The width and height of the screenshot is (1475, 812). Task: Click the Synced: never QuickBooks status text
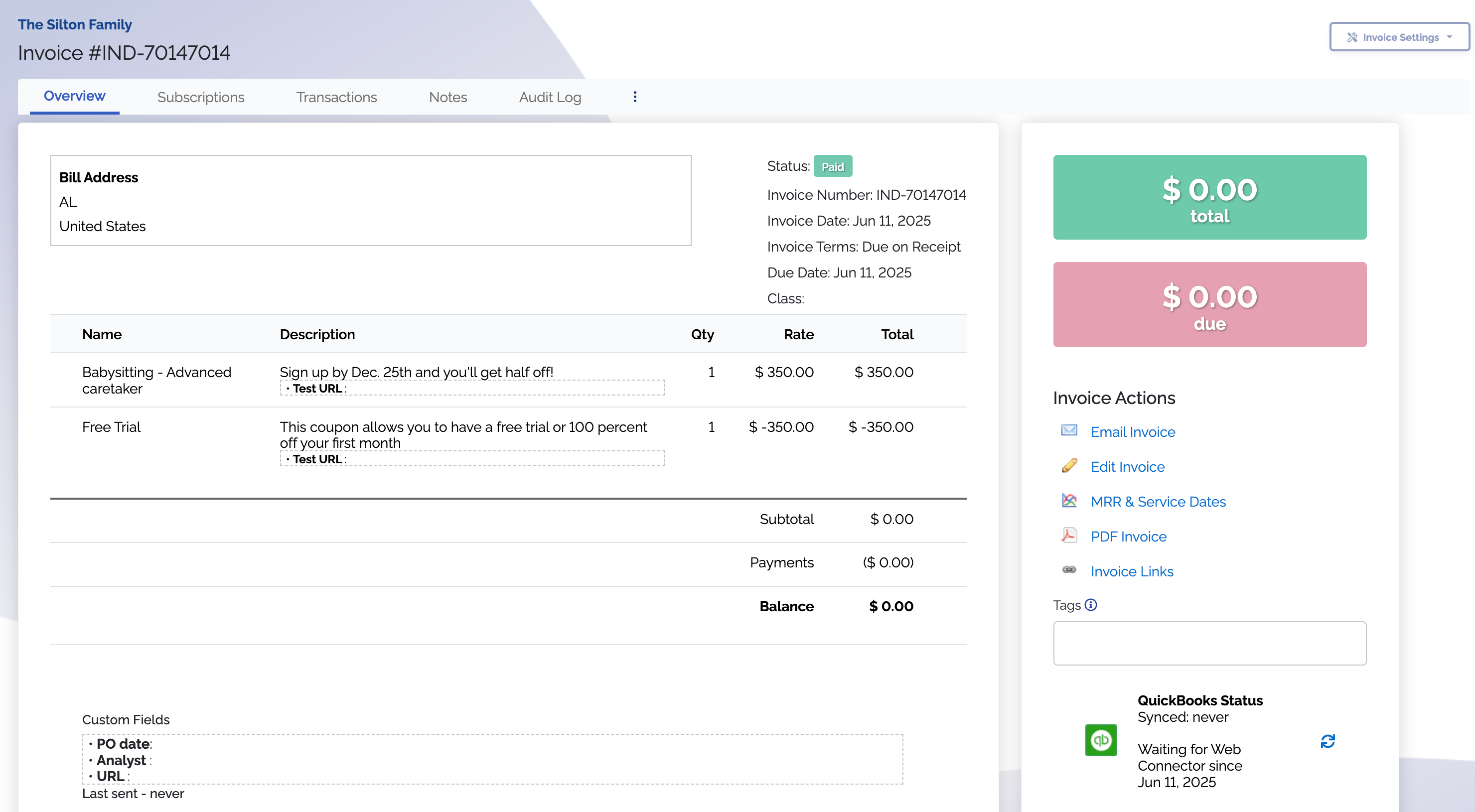pyautogui.click(x=1182, y=717)
